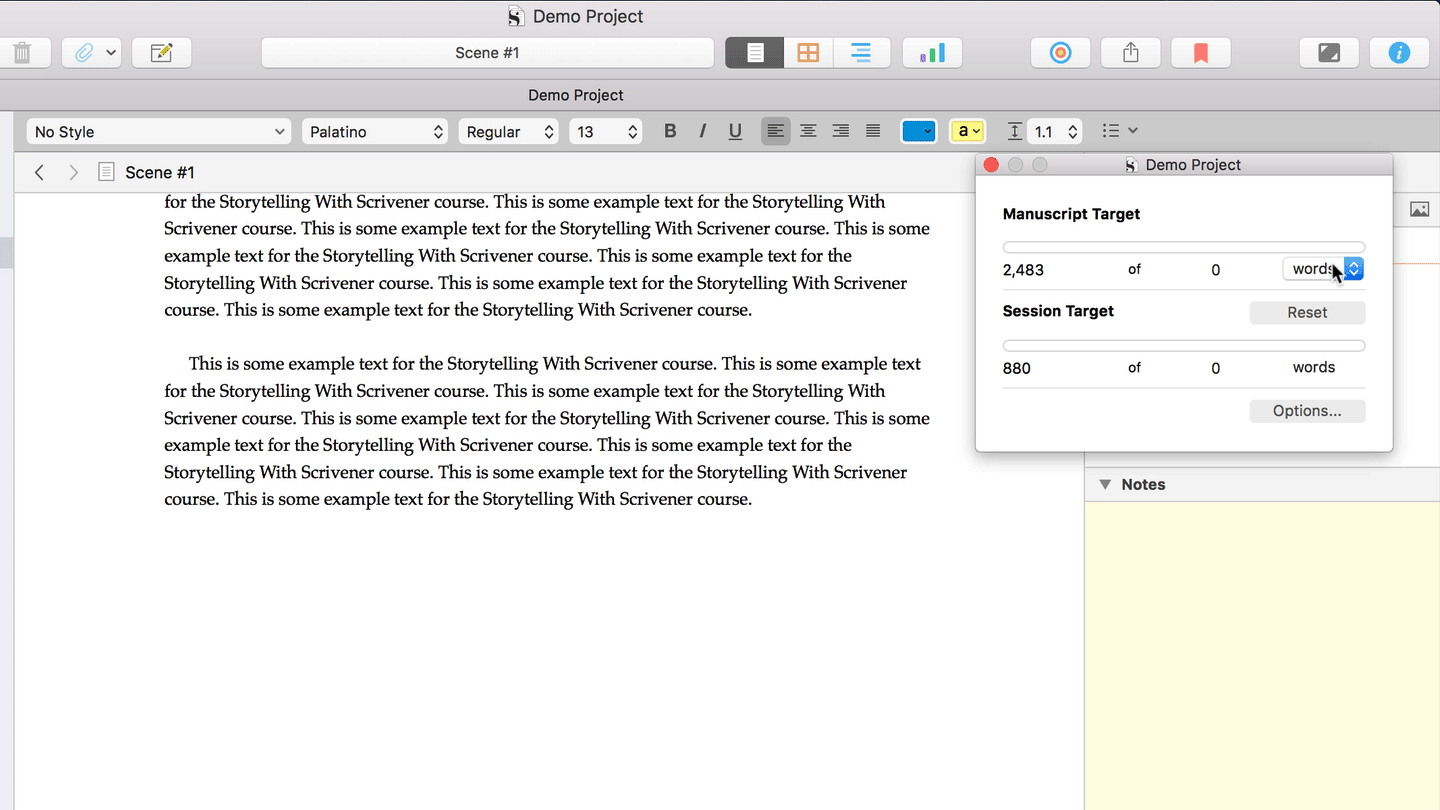Open the 1.1 line spacing stepper

1072,132
